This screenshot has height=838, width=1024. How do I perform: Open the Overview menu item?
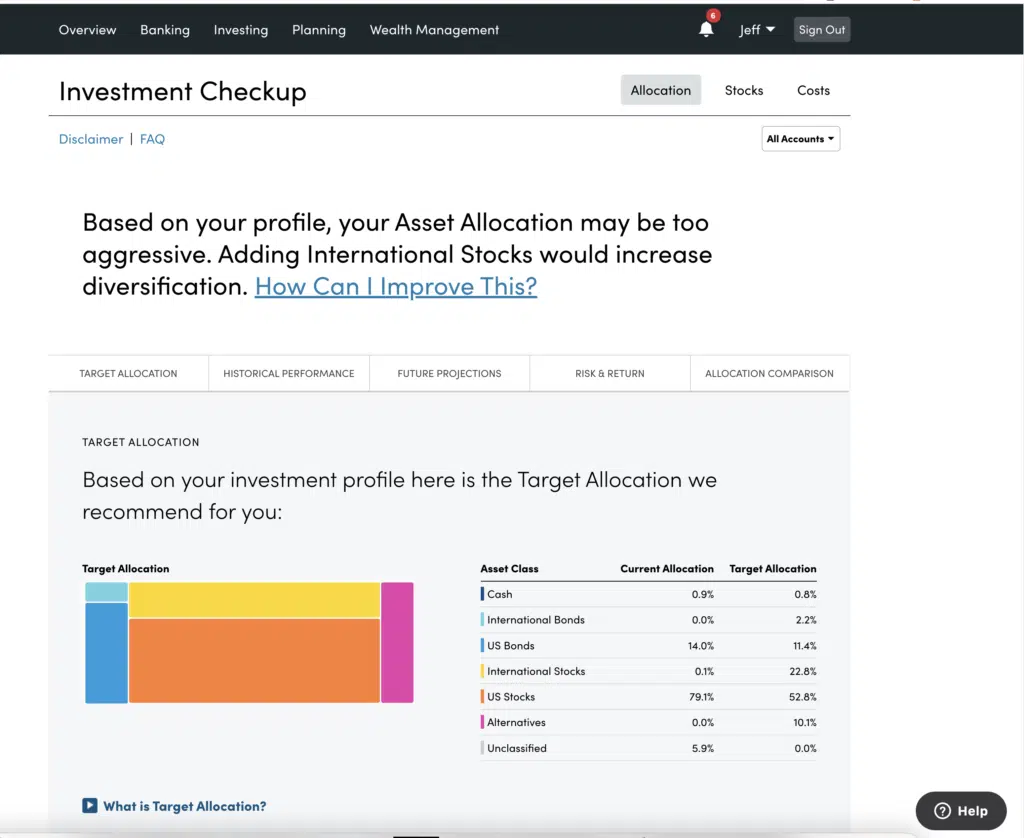87,30
